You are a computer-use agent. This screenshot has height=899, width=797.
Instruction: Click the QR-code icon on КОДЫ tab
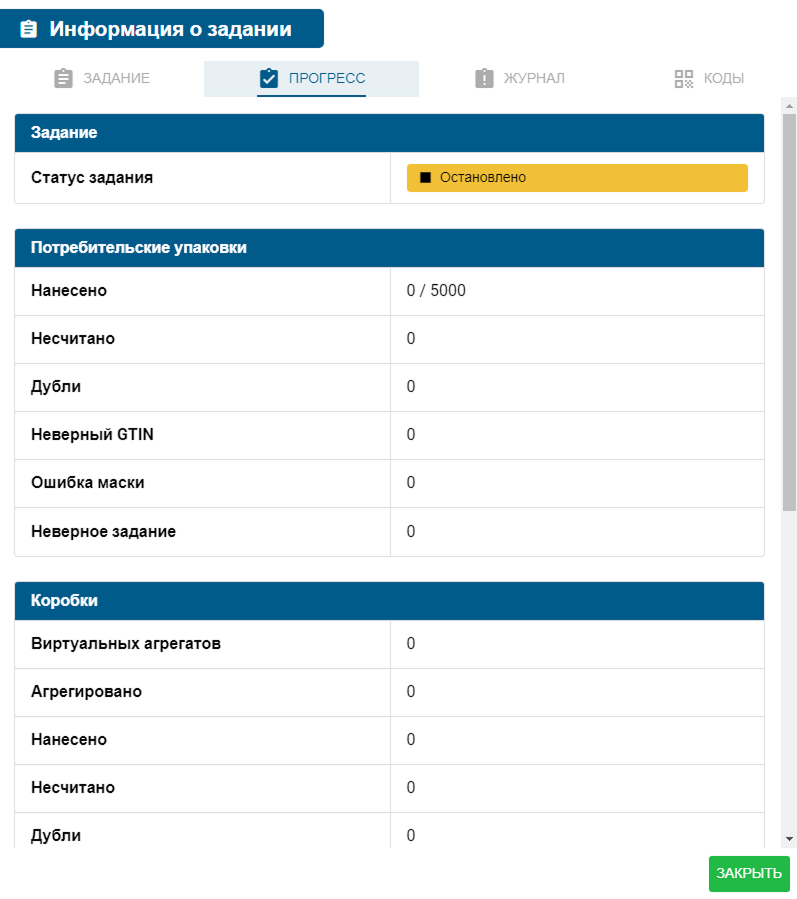[683, 78]
